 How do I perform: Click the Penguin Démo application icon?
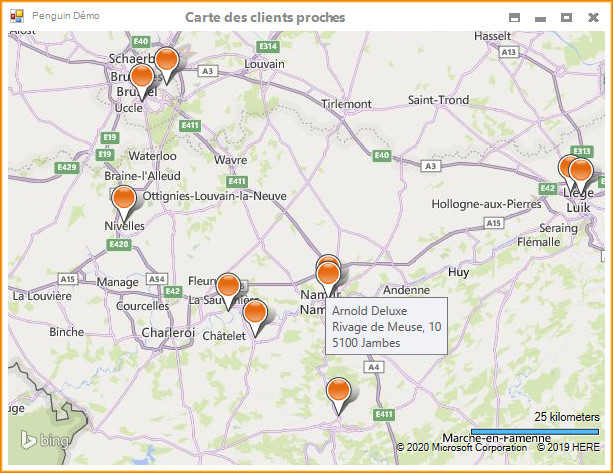16,17
